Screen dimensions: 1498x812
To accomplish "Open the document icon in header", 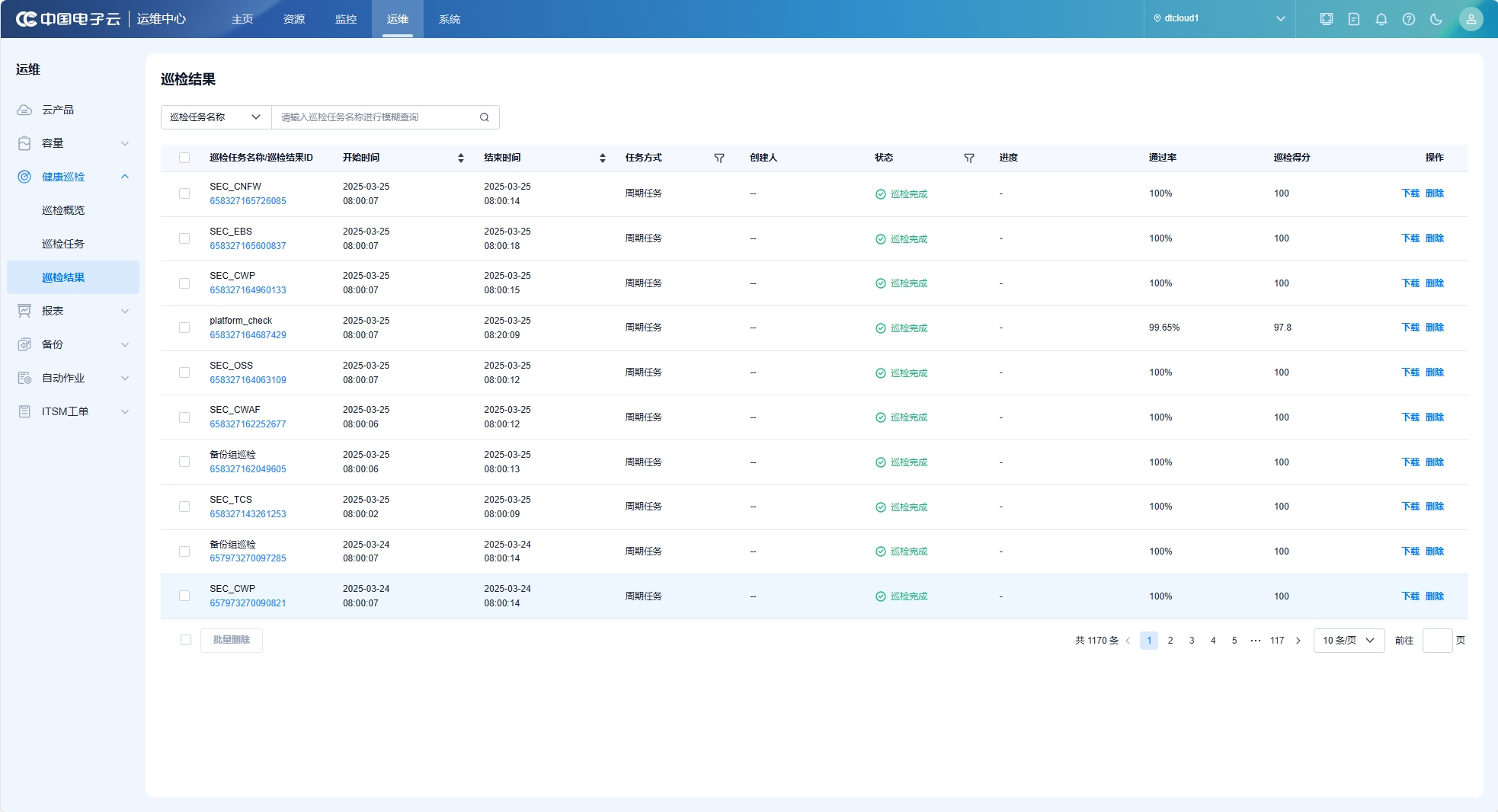I will pos(1354,19).
